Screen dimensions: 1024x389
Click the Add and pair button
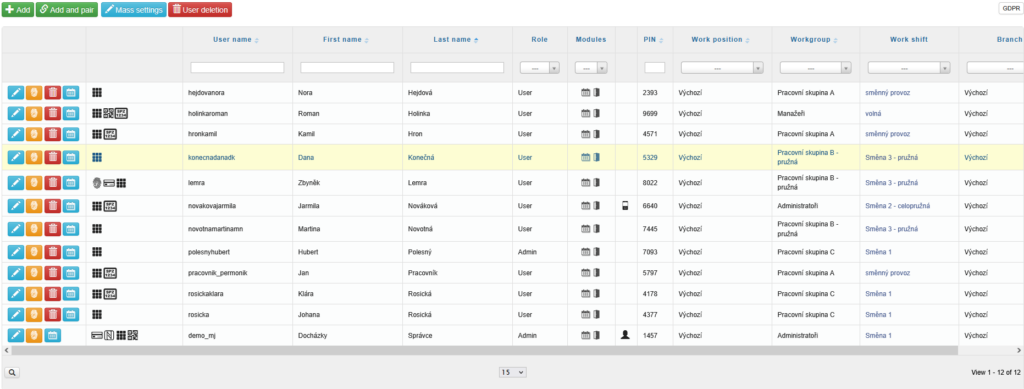click(x=67, y=10)
